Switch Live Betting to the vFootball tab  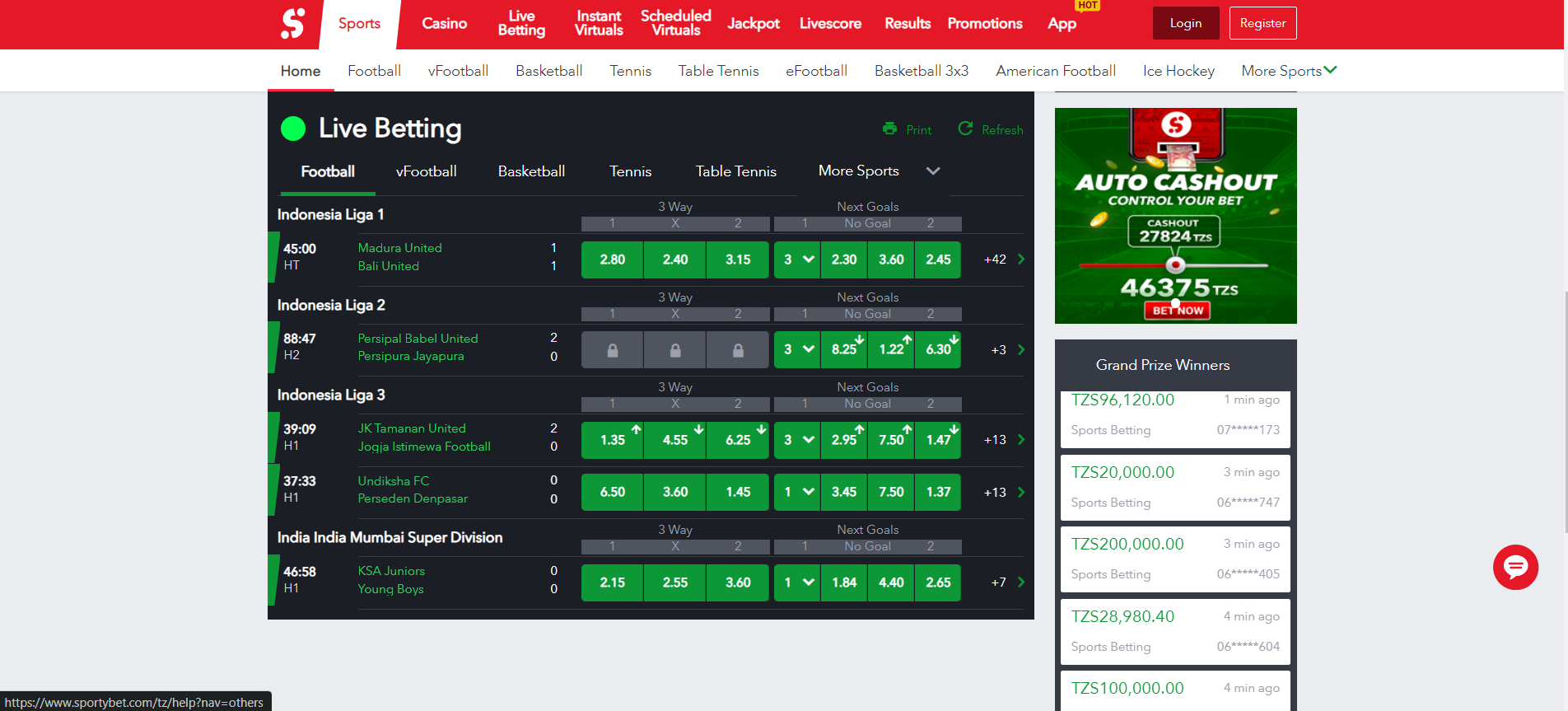point(427,171)
